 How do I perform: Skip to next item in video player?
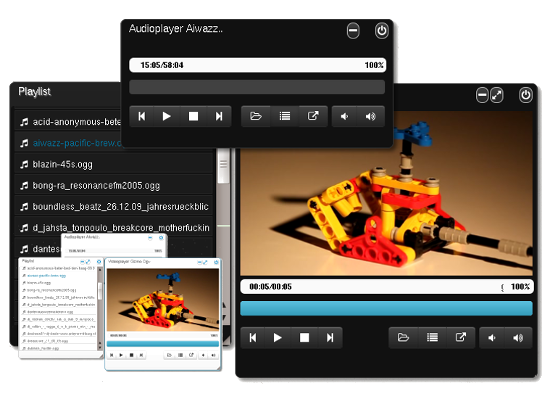[330, 338]
